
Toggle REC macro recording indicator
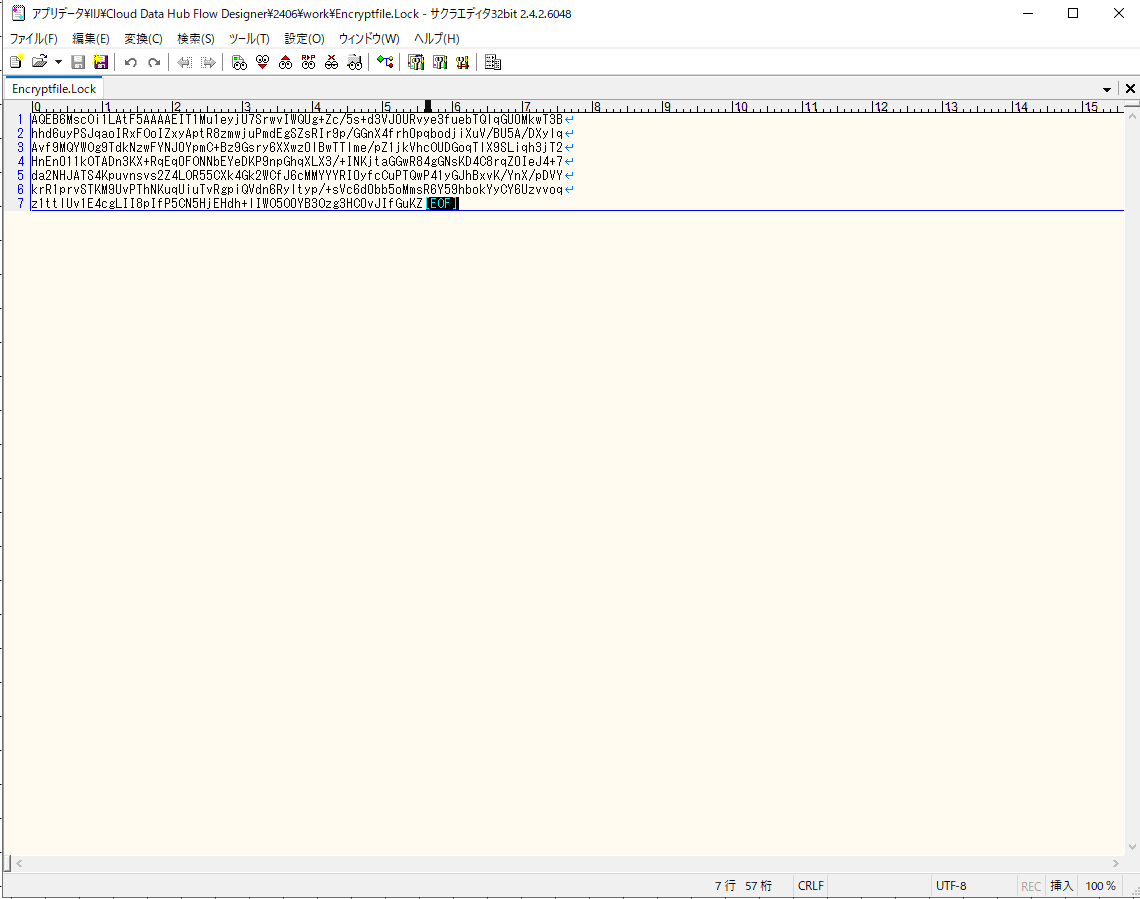[x=1030, y=886]
